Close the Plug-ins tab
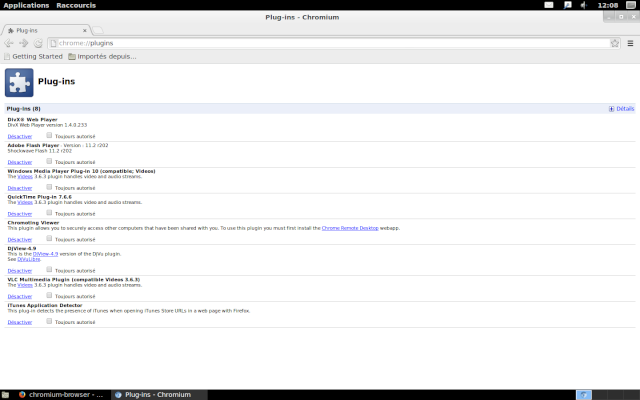 84,31
